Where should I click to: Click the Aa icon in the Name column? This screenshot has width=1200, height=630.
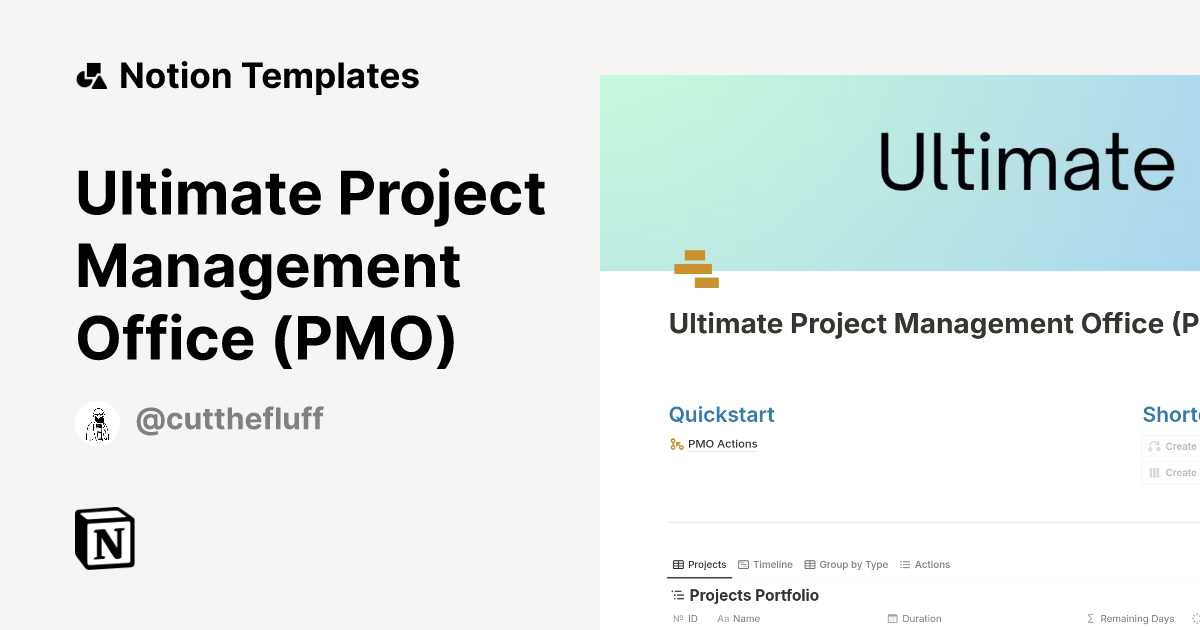pyautogui.click(x=723, y=618)
